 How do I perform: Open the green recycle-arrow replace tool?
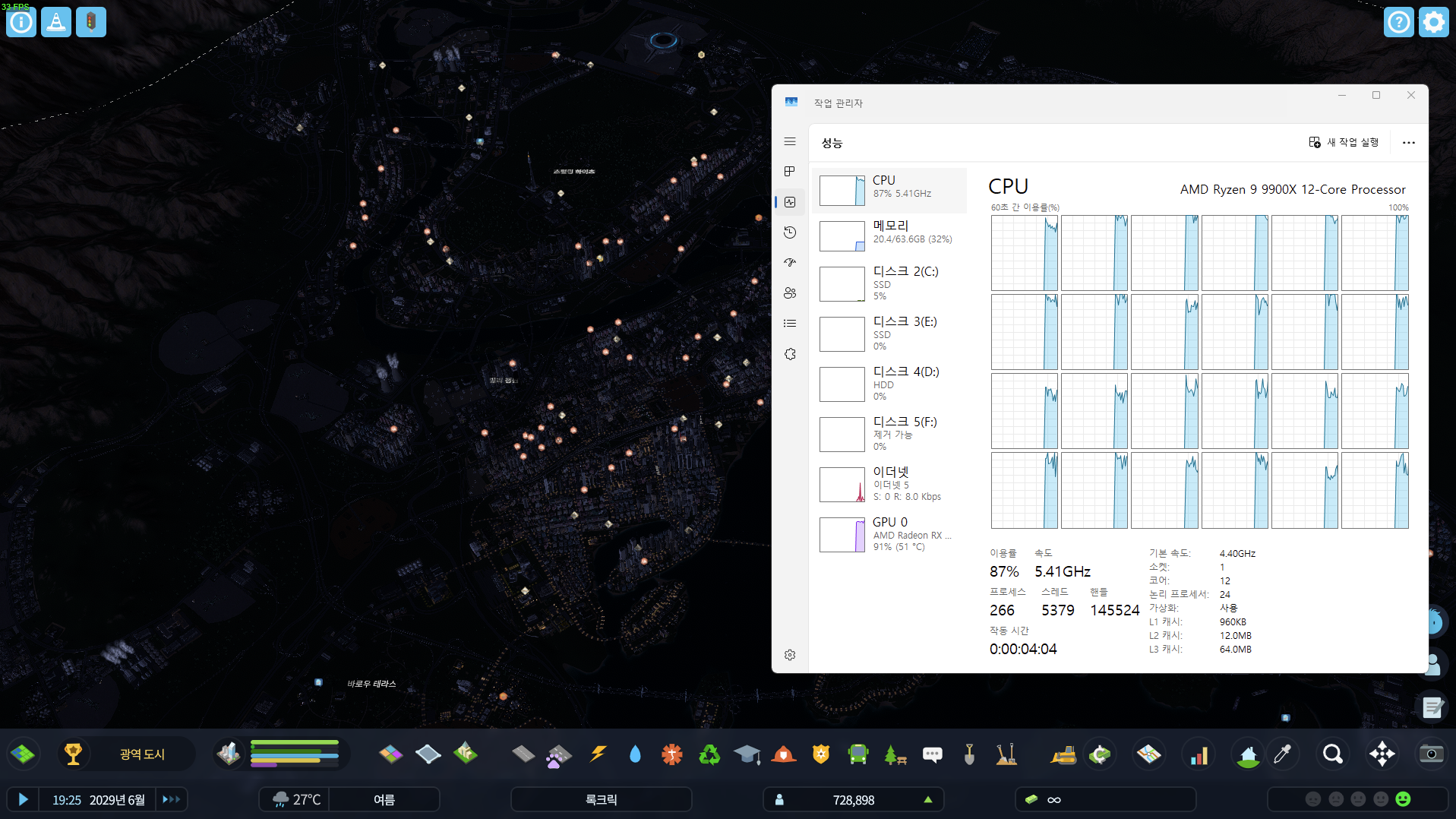(x=1100, y=754)
